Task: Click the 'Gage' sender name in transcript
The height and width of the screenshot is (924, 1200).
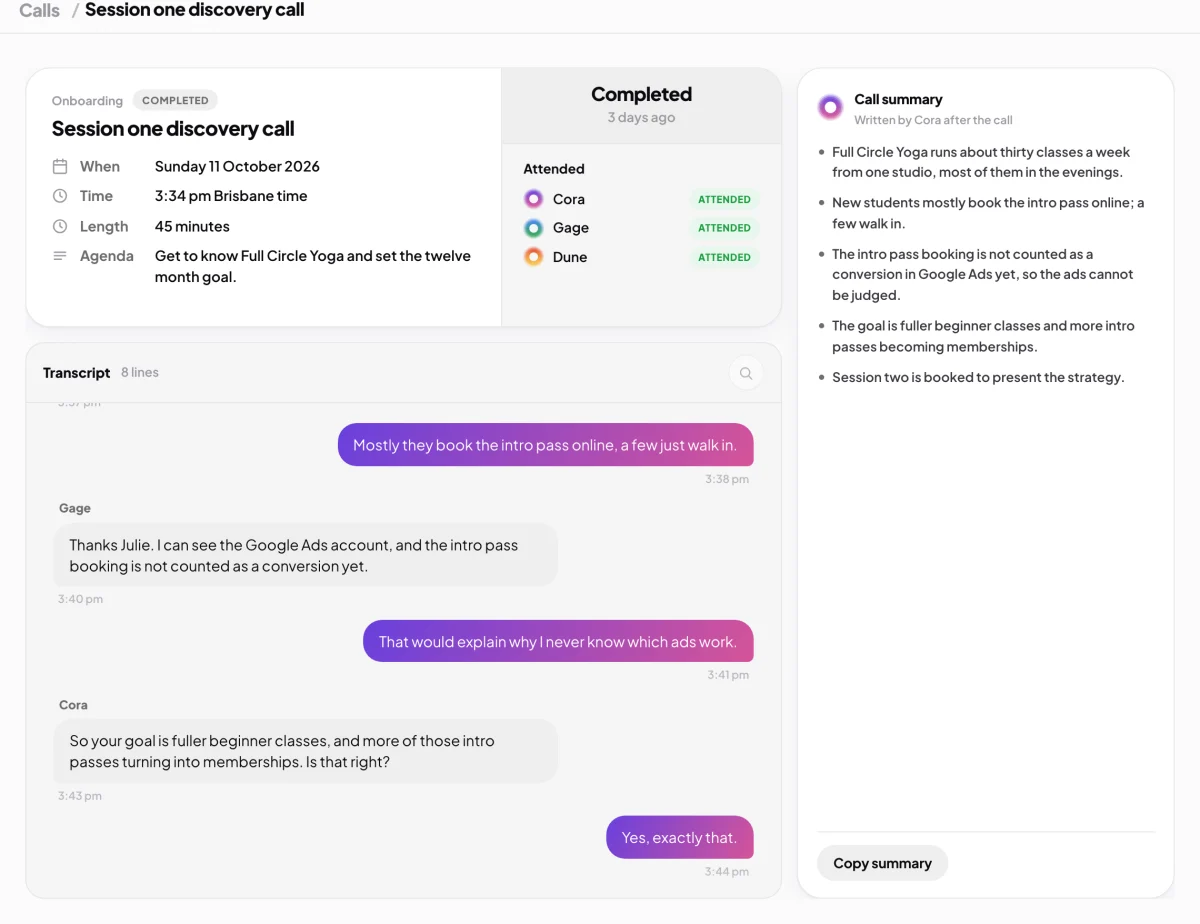Action: coord(75,509)
